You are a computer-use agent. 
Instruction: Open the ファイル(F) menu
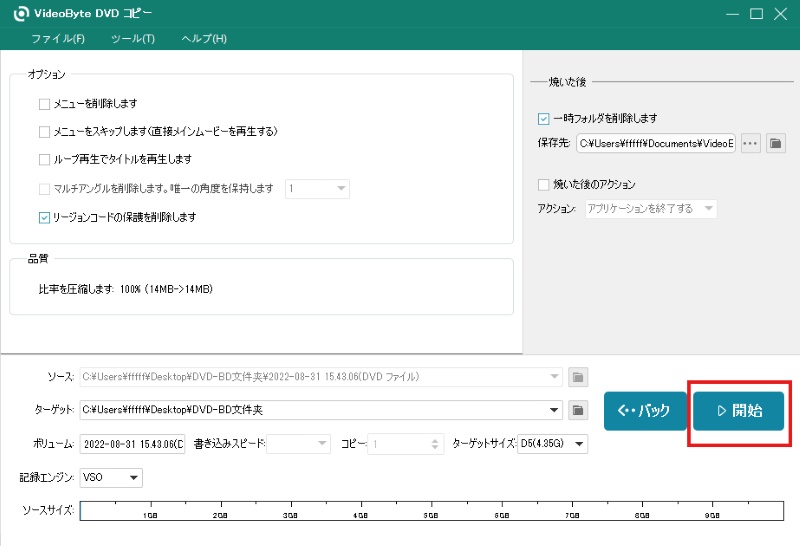(58, 38)
